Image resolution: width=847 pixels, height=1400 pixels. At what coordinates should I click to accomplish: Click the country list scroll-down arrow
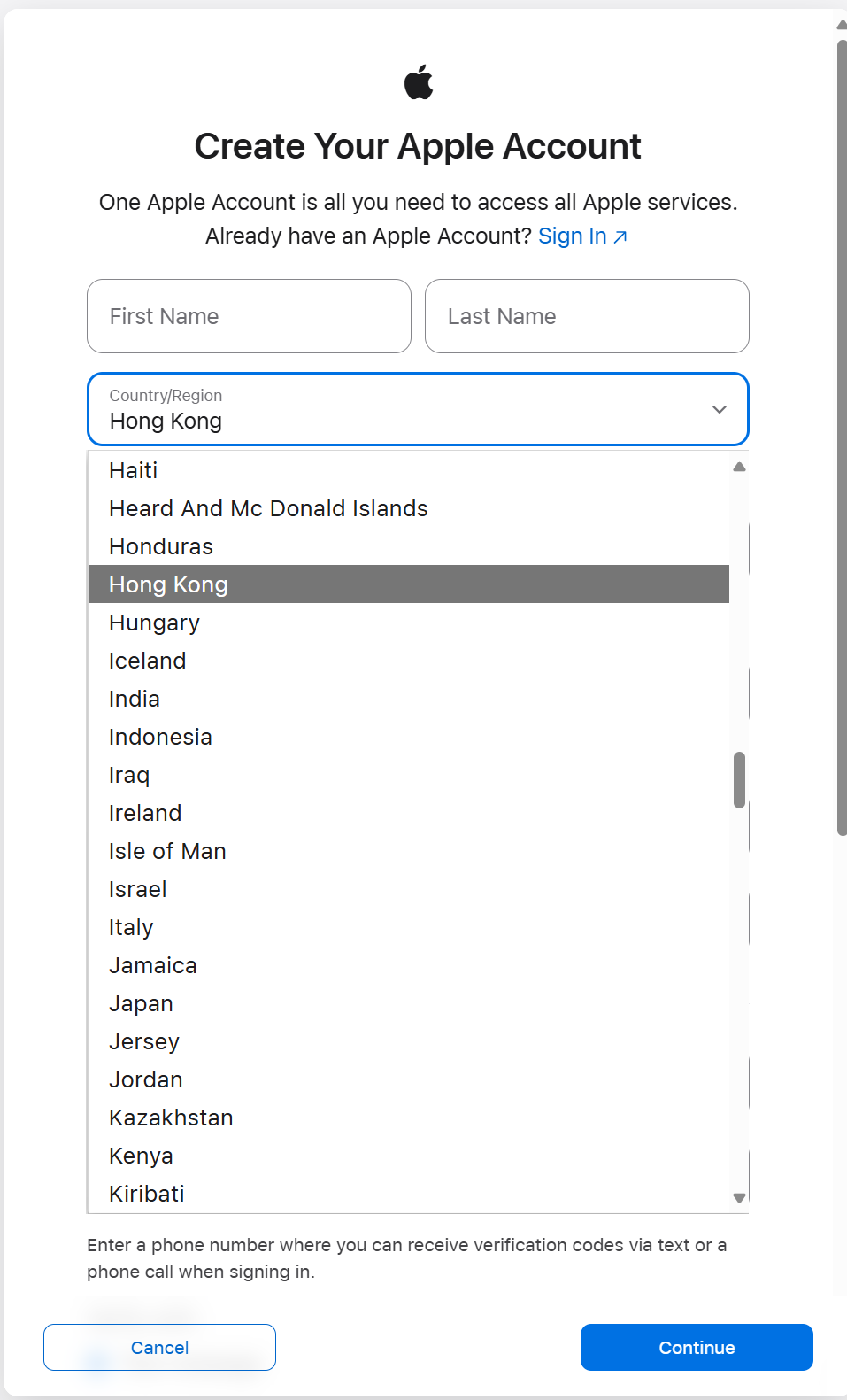739,1197
